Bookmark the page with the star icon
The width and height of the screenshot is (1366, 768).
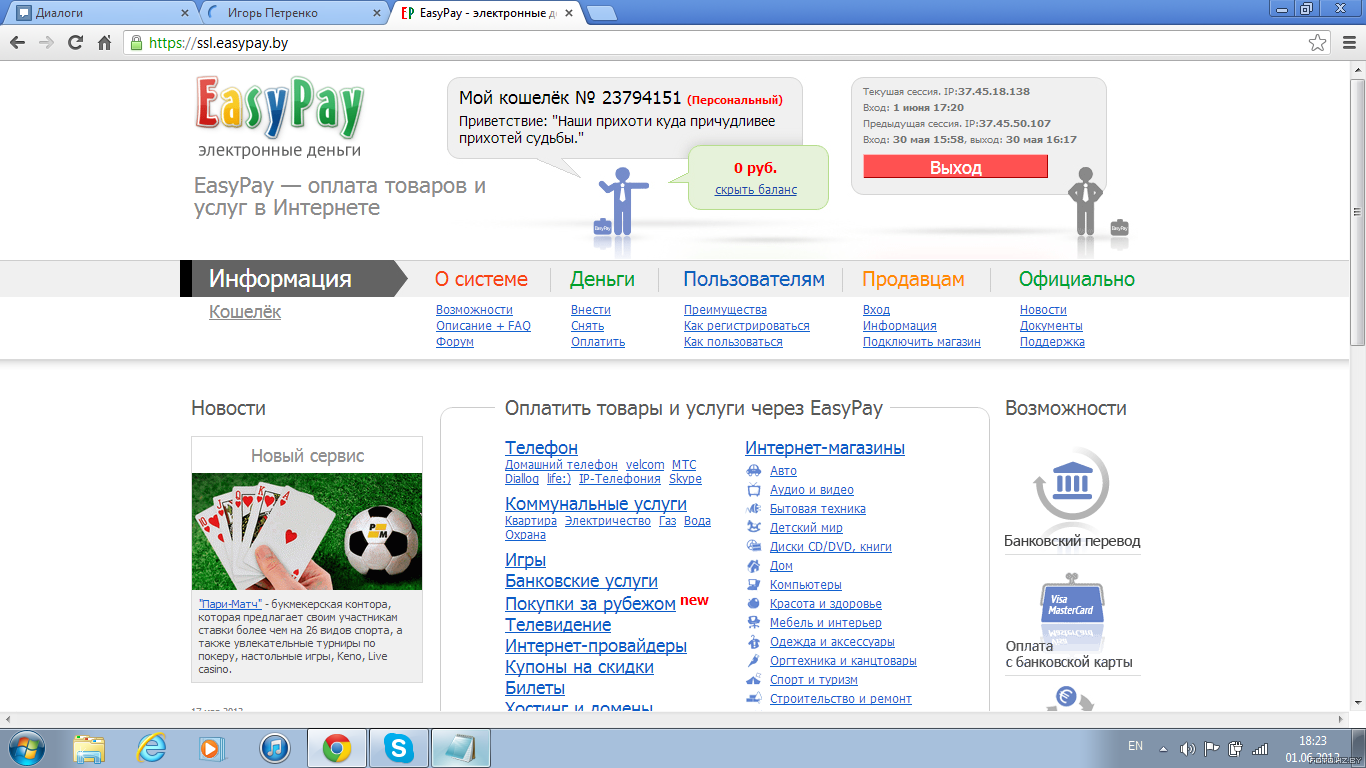(1318, 43)
